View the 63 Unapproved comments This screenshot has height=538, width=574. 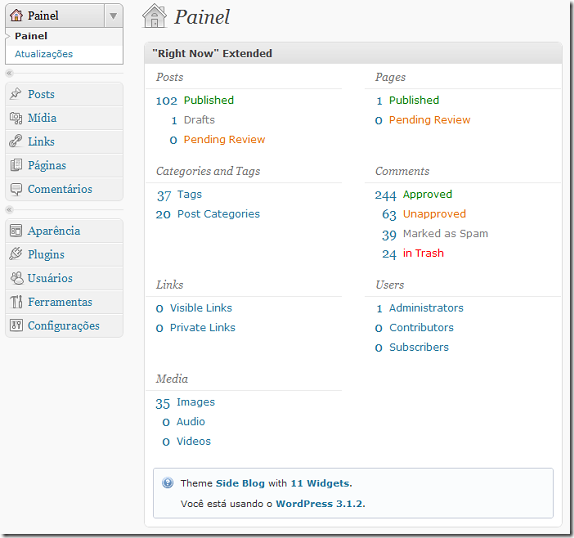click(424, 214)
